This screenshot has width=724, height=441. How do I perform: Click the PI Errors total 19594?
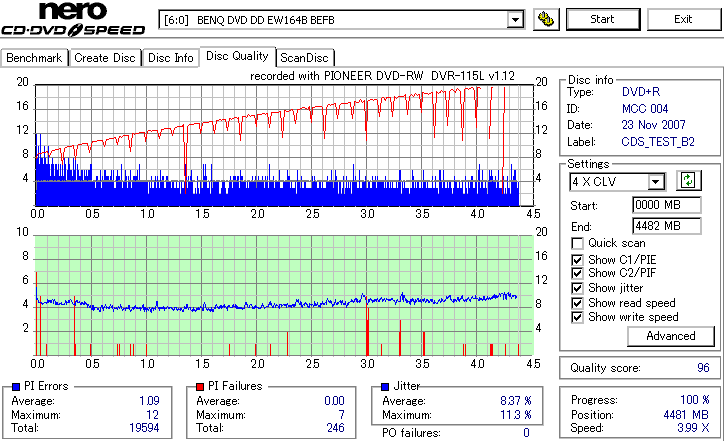click(x=144, y=428)
